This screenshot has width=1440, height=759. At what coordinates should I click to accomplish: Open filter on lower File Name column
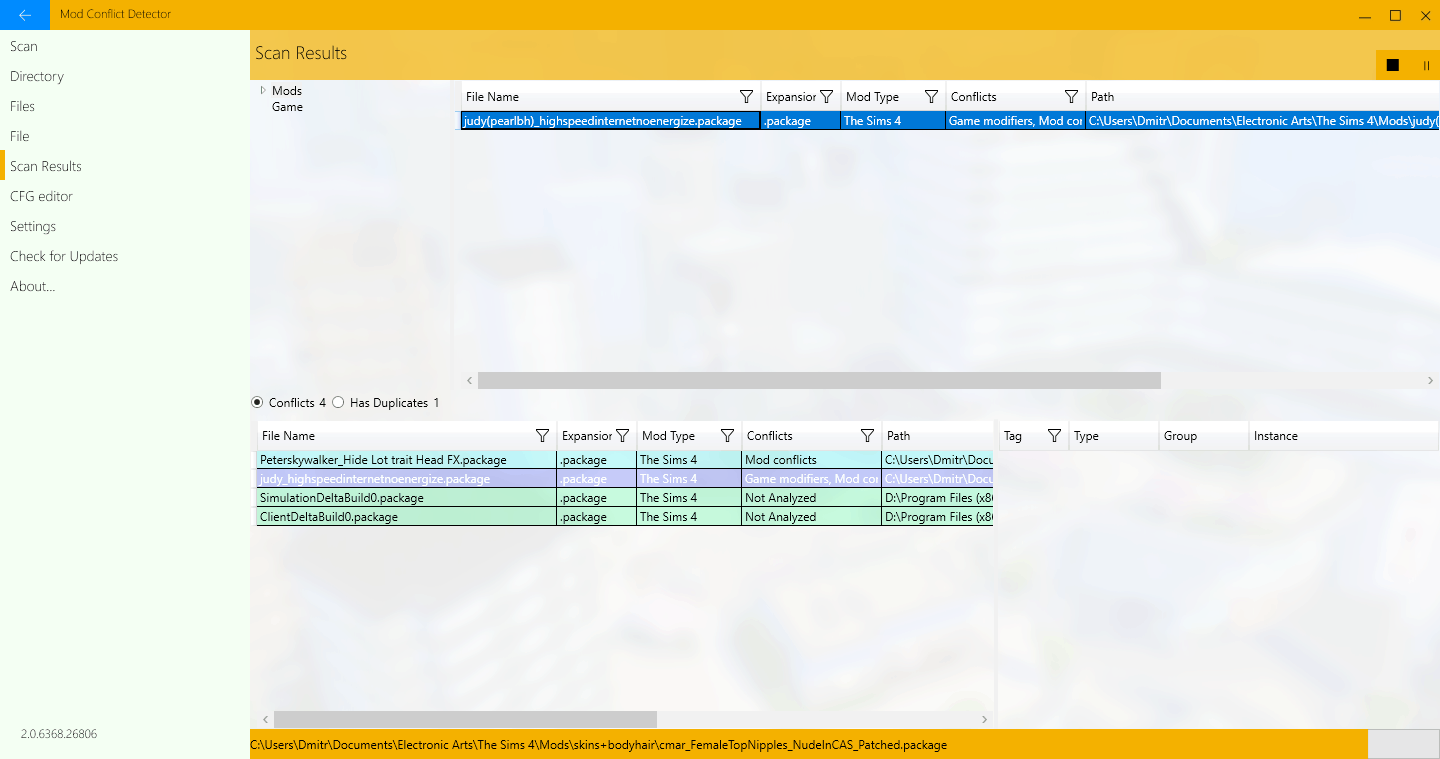(542, 436)
